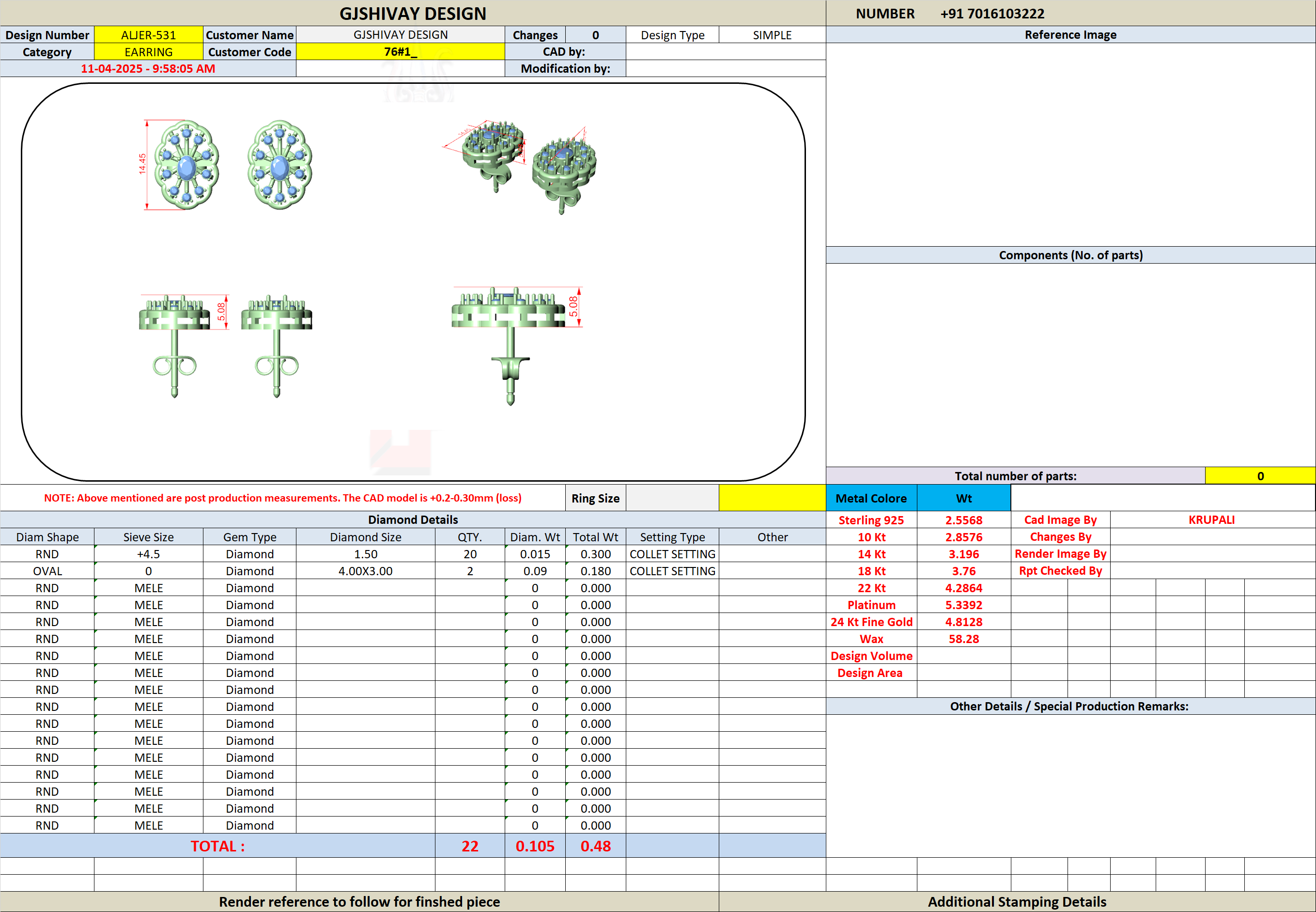
Task: Click the Changes count value 0
Action: [x=596, y=35]
